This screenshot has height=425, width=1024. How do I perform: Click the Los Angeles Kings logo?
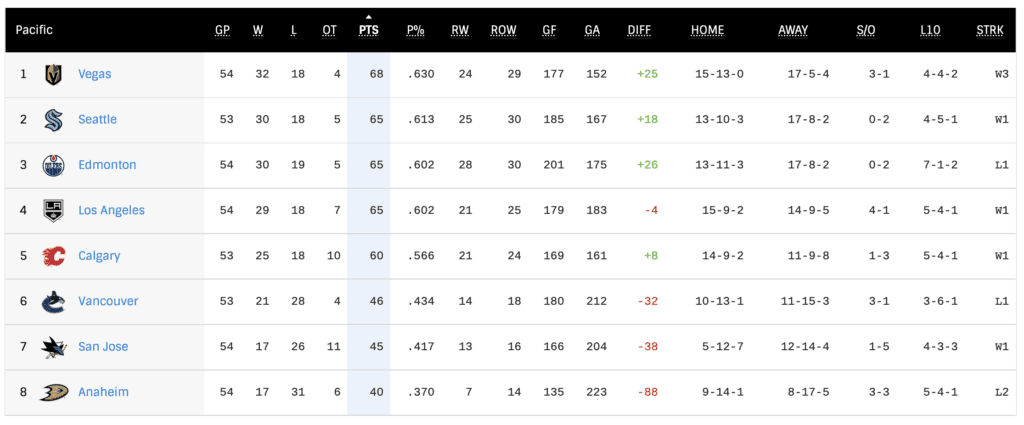click(53, 211)
